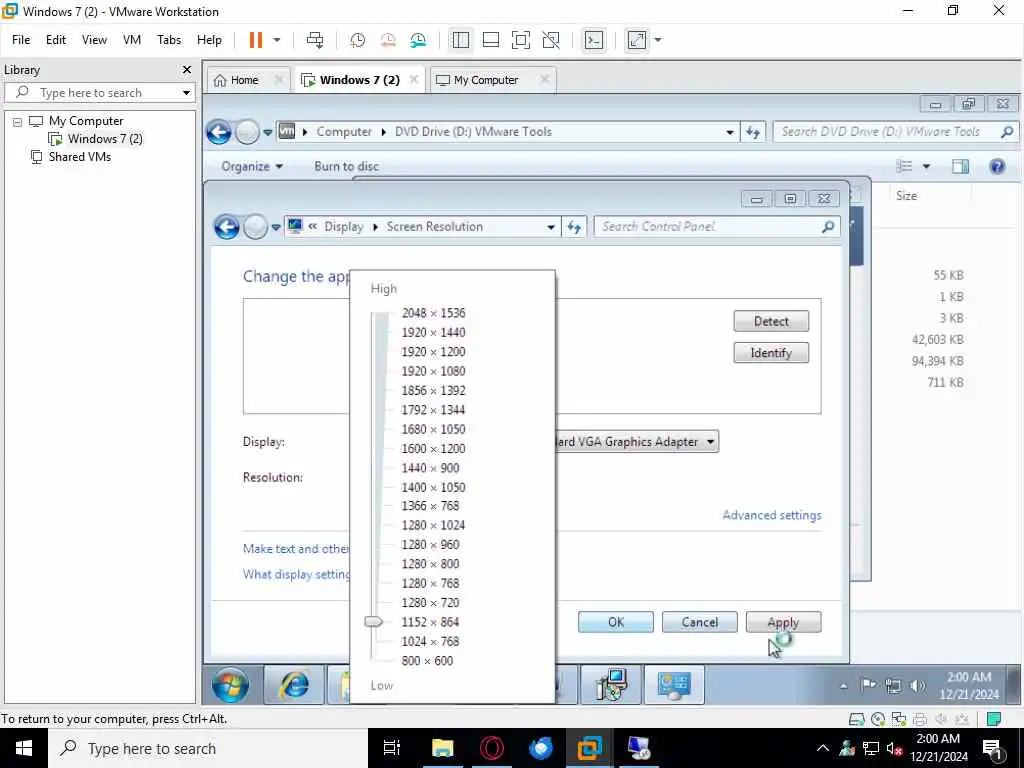This screenshot has width=1024, height=768.
Task: Click the Apply button
Action: tap(783, 622)
